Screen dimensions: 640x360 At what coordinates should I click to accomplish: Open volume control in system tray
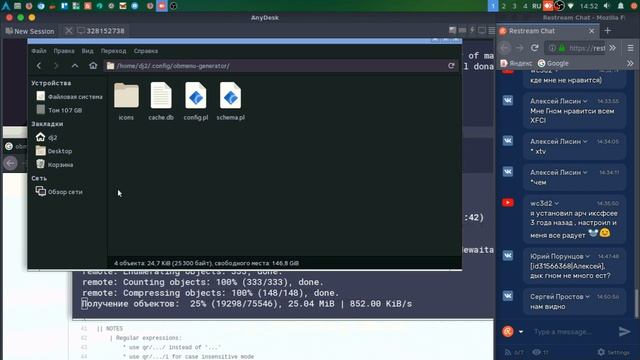point(607,6)
